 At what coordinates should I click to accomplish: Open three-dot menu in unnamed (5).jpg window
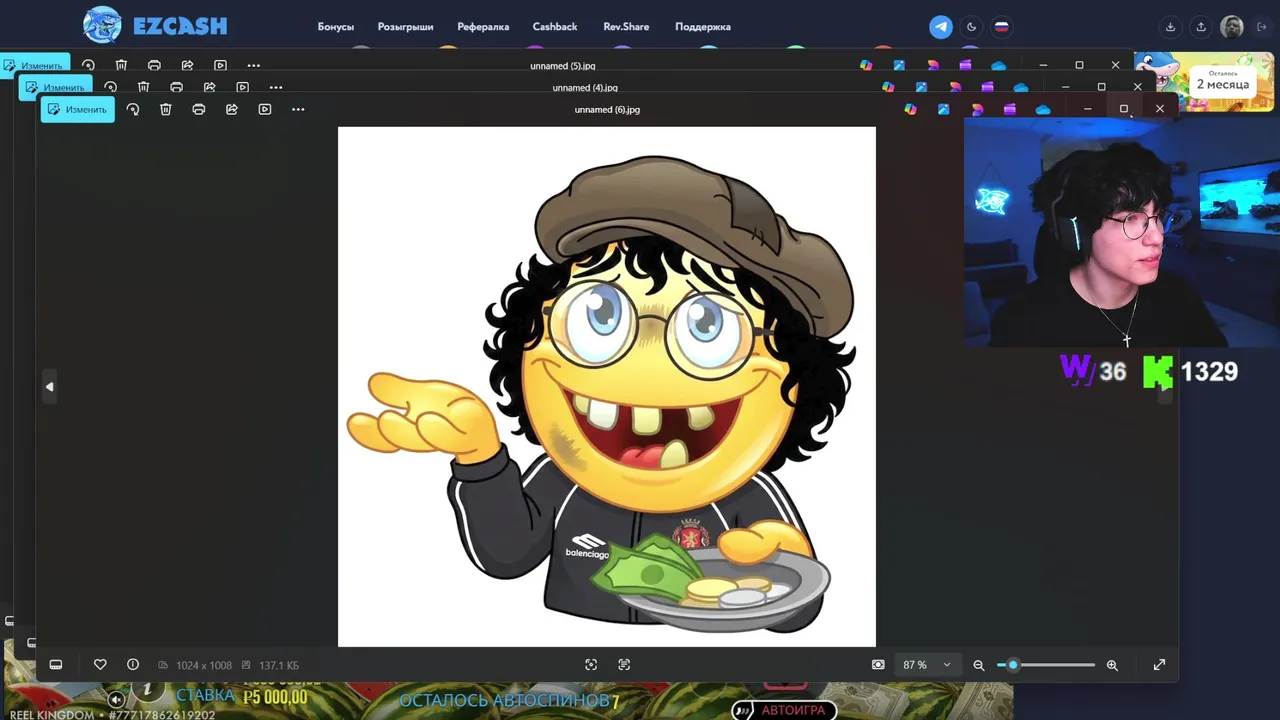point(253,66)
